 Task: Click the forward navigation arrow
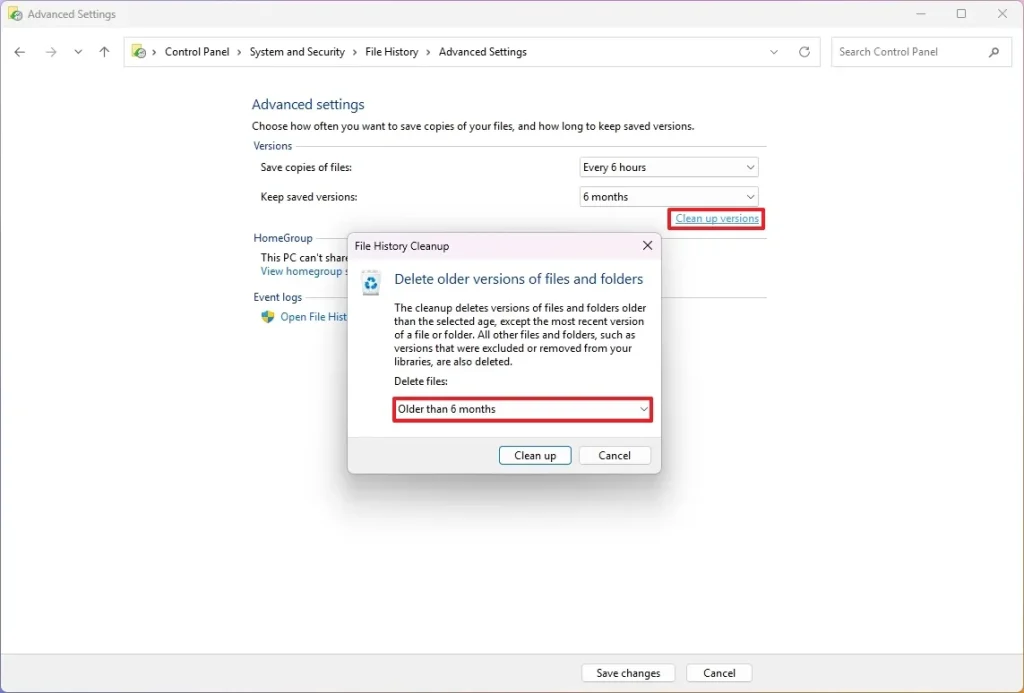(x=51, y=52)
